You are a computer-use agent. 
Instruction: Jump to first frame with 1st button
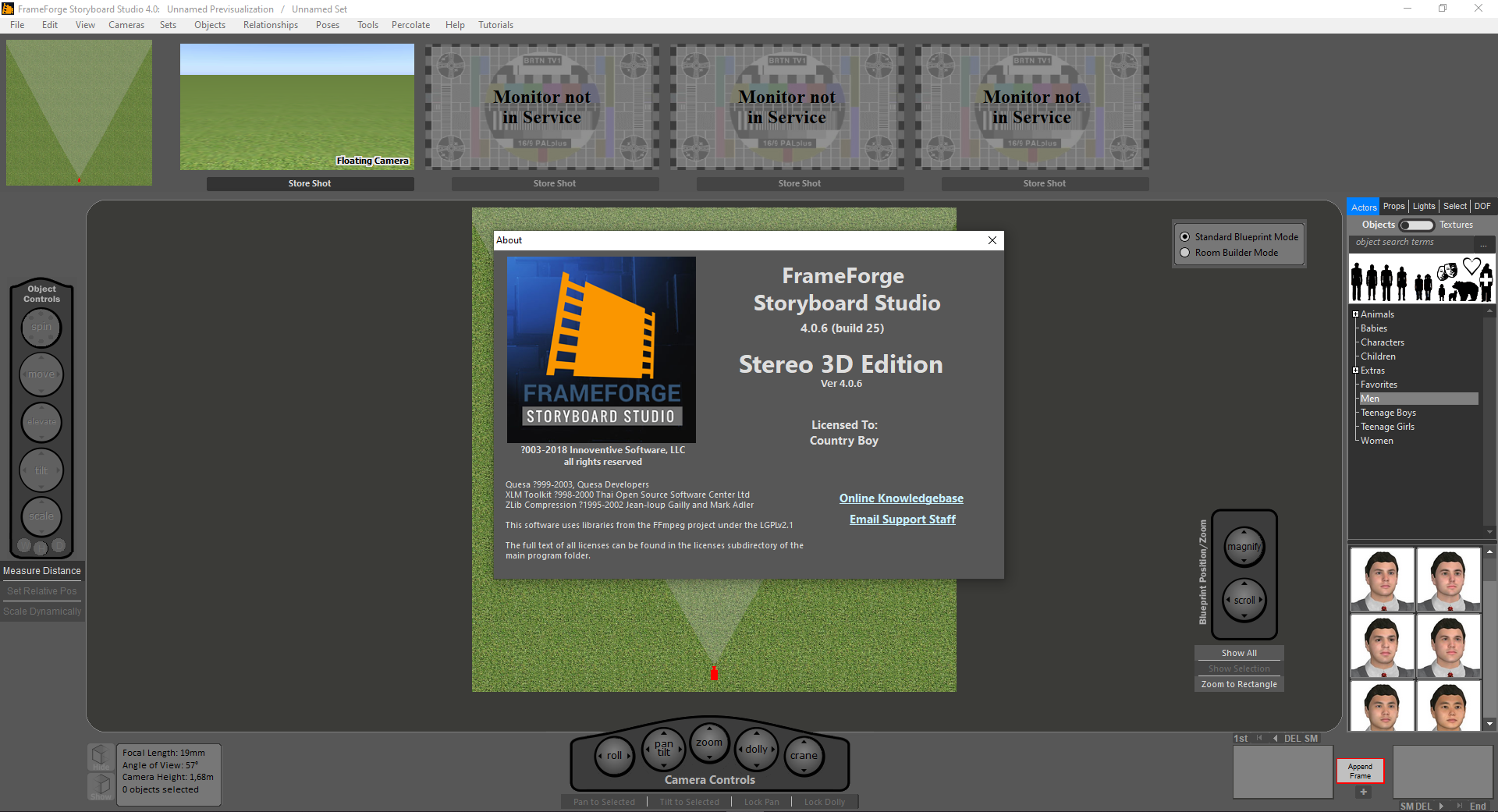(x=1241, y=739)
